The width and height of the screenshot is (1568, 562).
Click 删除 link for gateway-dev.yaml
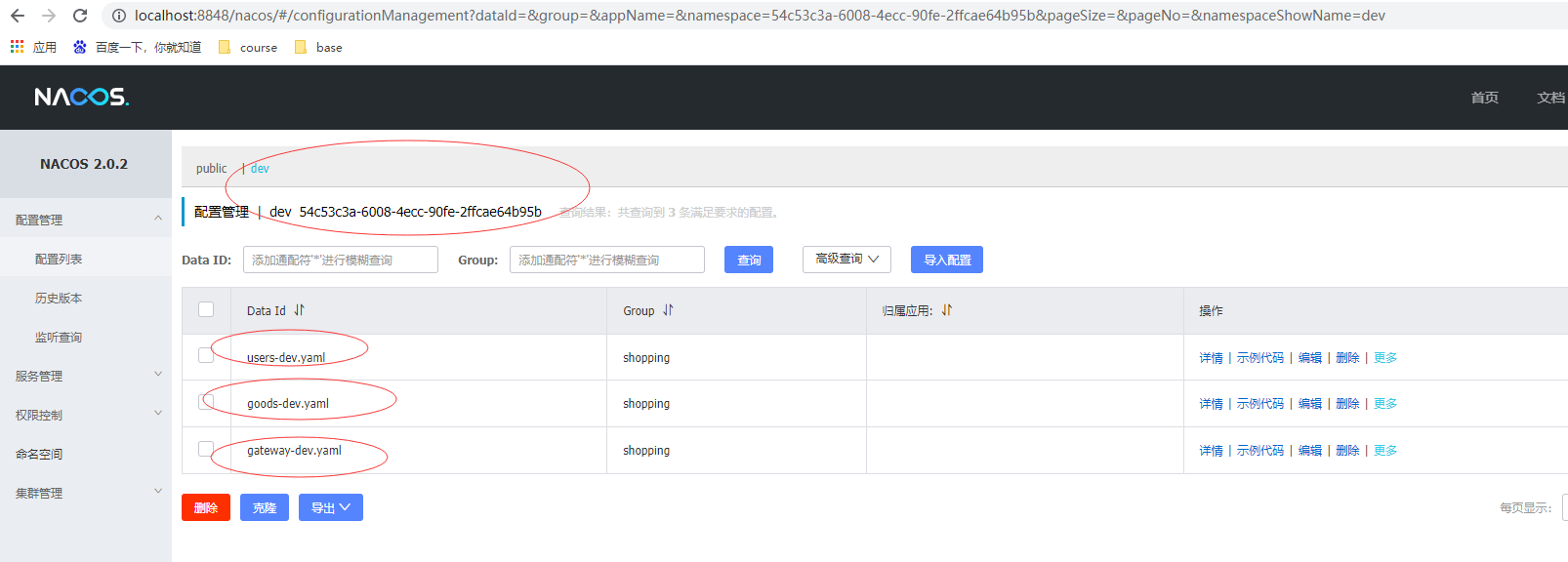[x=1347, y=451]
